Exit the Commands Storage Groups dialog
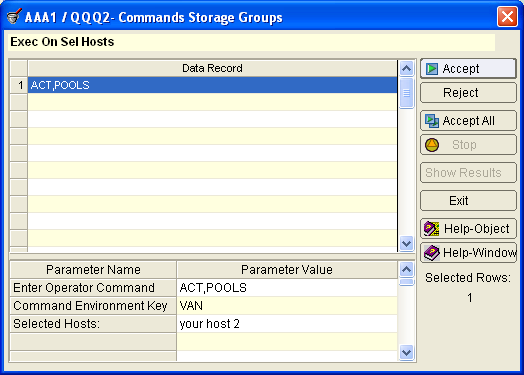The width and height of the screenshot is (524, 375). click(x=468, y=201)
